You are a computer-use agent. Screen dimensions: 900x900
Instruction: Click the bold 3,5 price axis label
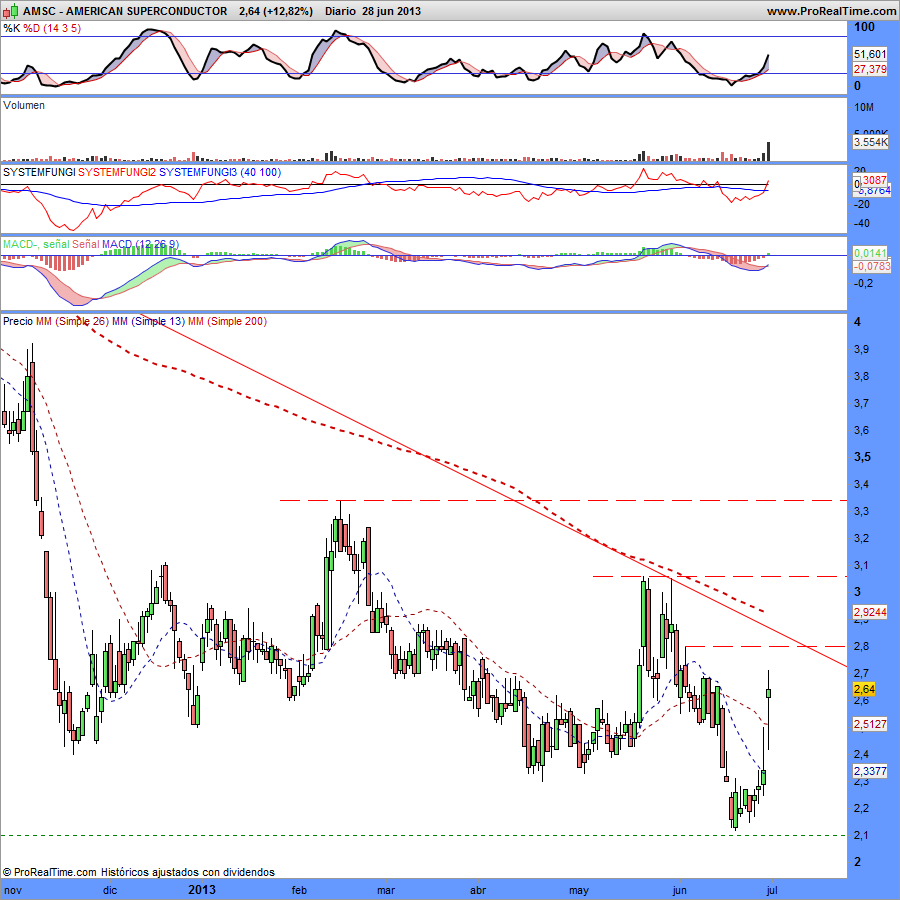coord(862,457)
